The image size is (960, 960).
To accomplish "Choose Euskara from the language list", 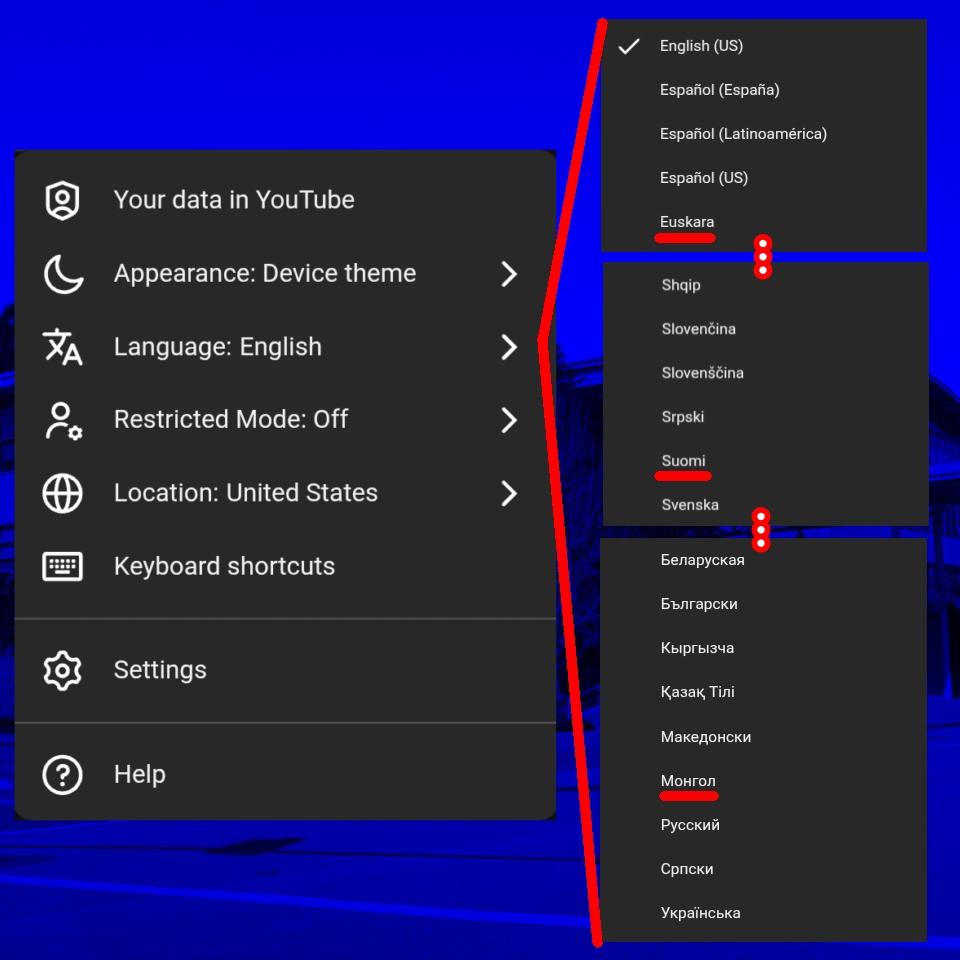I will tap(764, 222).
